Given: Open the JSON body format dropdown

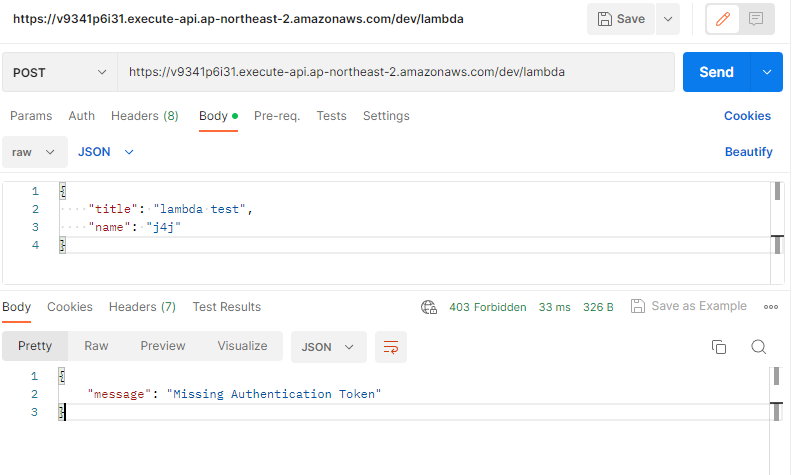Looking at the screenshot, I should 106,152.
